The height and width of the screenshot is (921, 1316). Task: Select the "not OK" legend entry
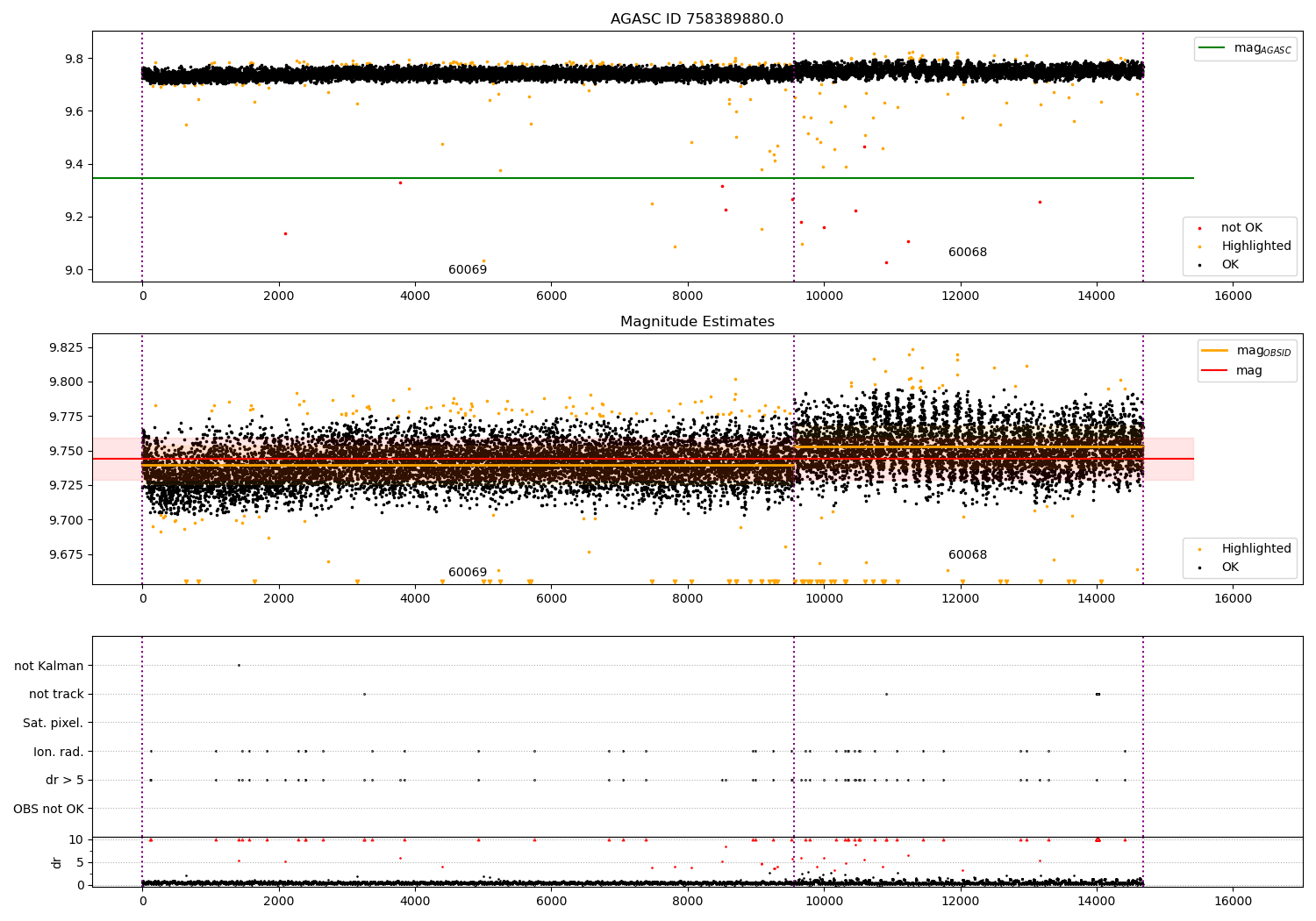tap(1241, 228)
